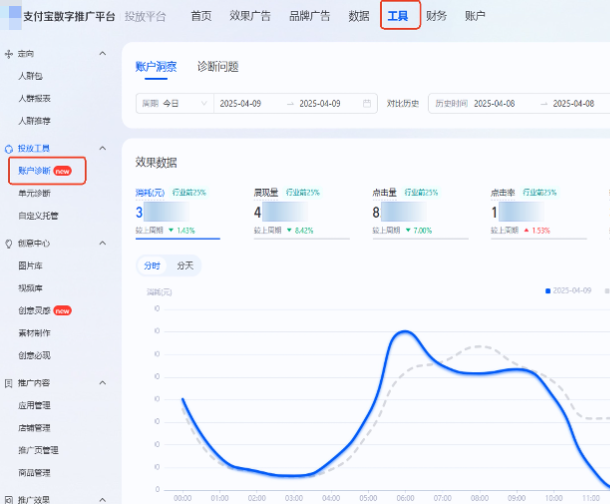Open 数据 in top navigation
This screenshot has width=610, height=504.
(359, 16)
